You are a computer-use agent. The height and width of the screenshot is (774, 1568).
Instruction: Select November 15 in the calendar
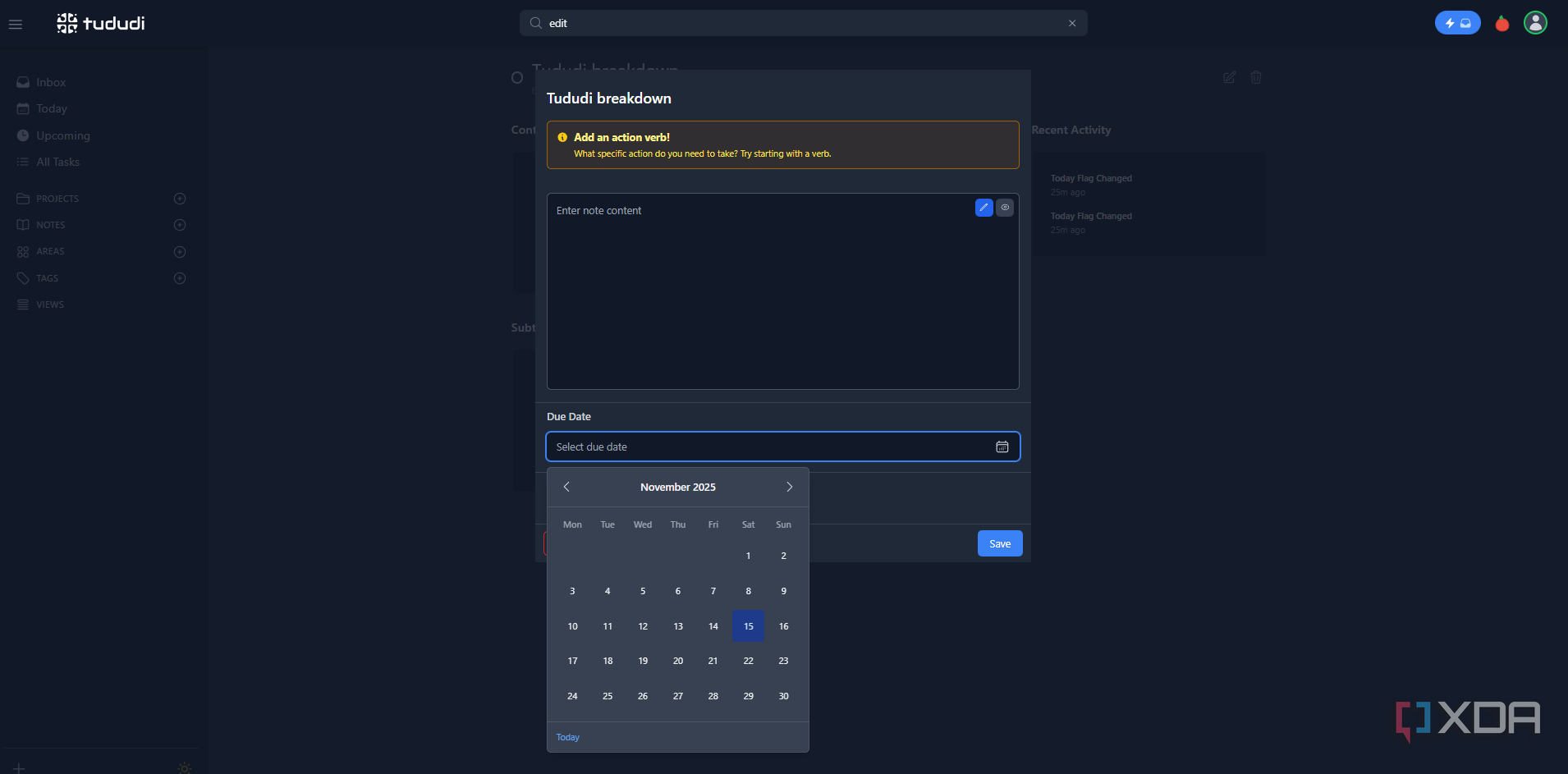coord(748,626)
